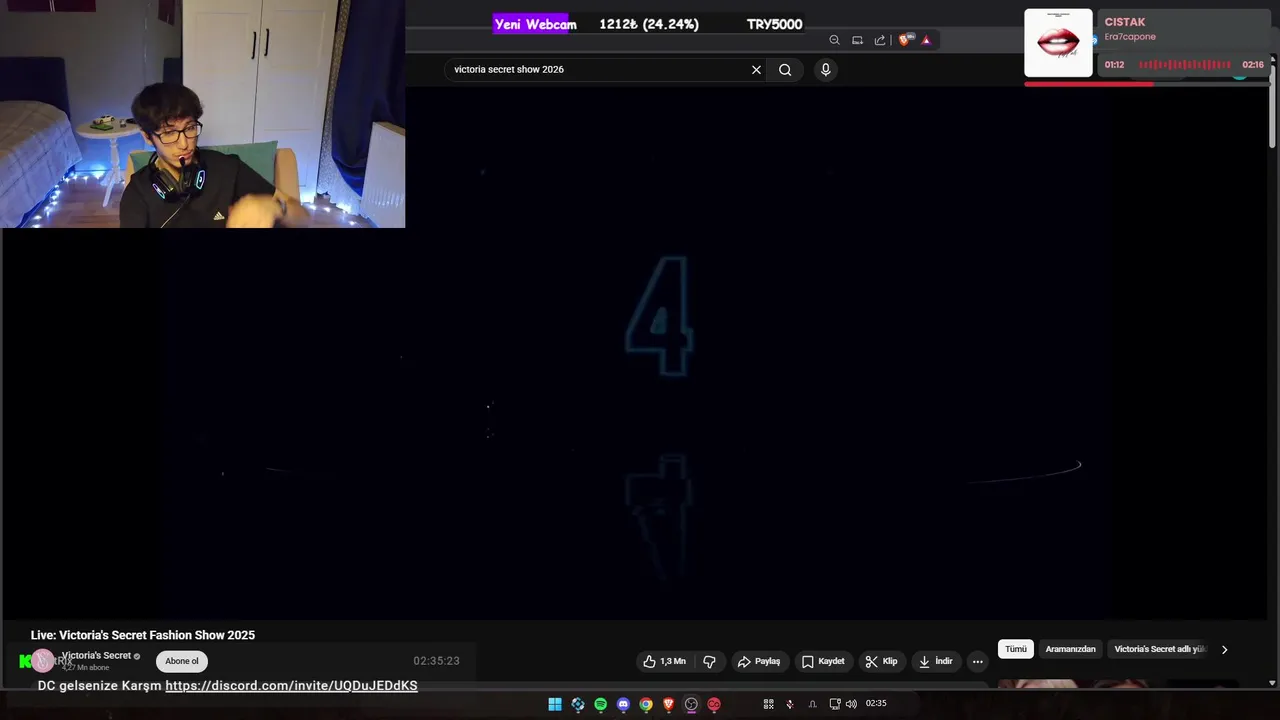Click the song waveform in music overlay

tap(1185, 65)
